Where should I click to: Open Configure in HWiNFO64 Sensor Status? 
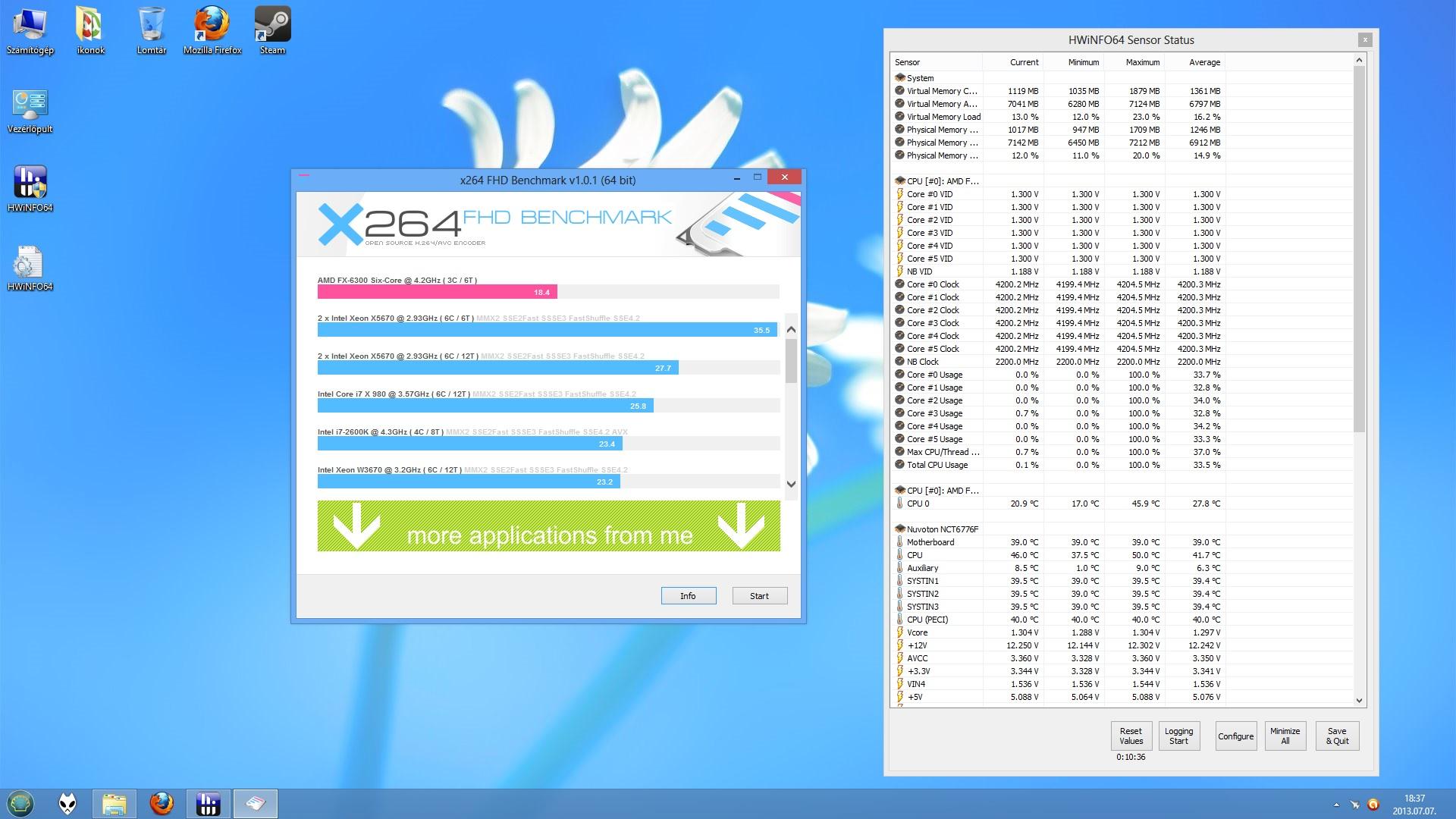click(1235, 736)
